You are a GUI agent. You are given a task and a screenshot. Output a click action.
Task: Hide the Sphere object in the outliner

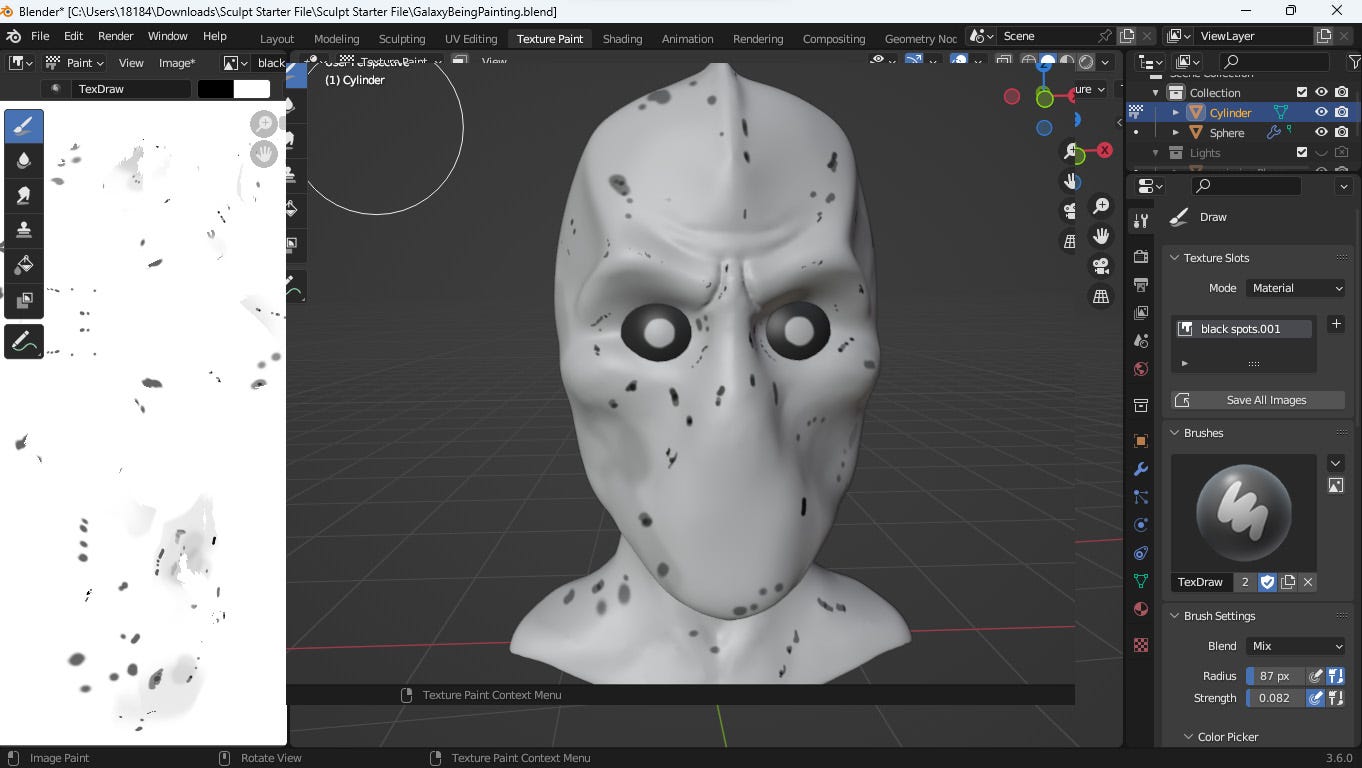[x=1321, y=132]
